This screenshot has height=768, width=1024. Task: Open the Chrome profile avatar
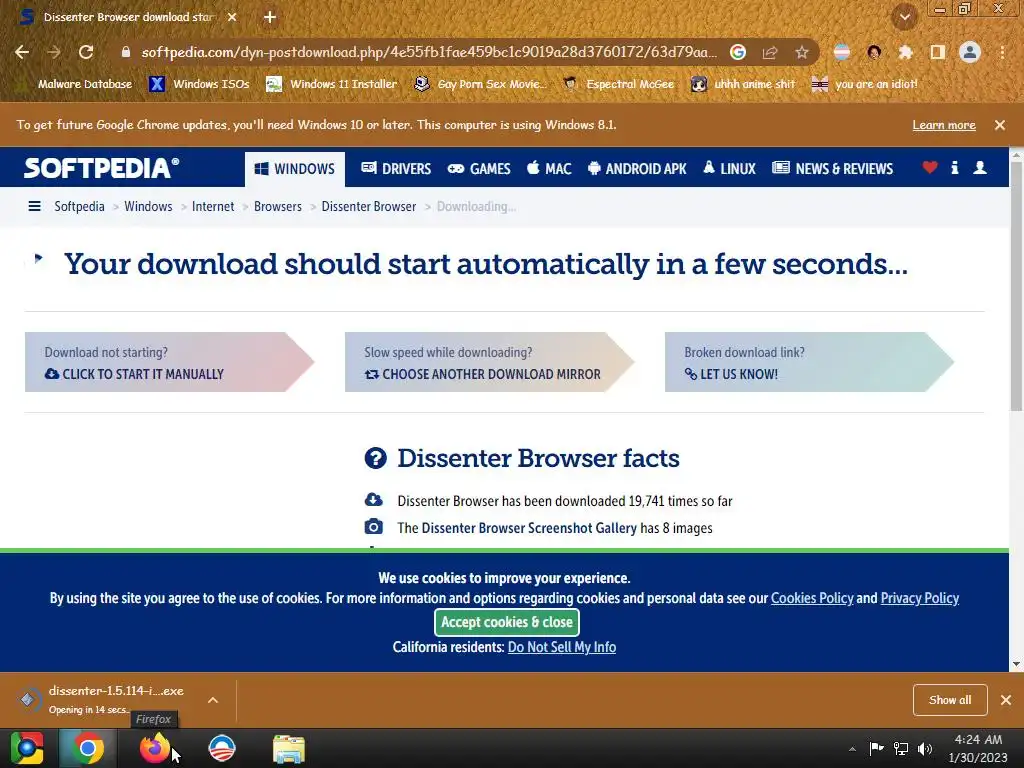(x=970, y=52)
